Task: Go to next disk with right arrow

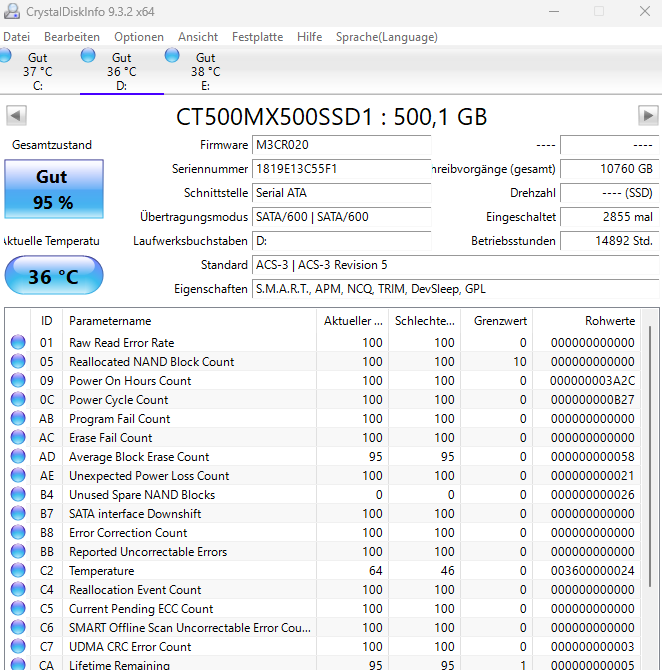Action: pos(648,115)
